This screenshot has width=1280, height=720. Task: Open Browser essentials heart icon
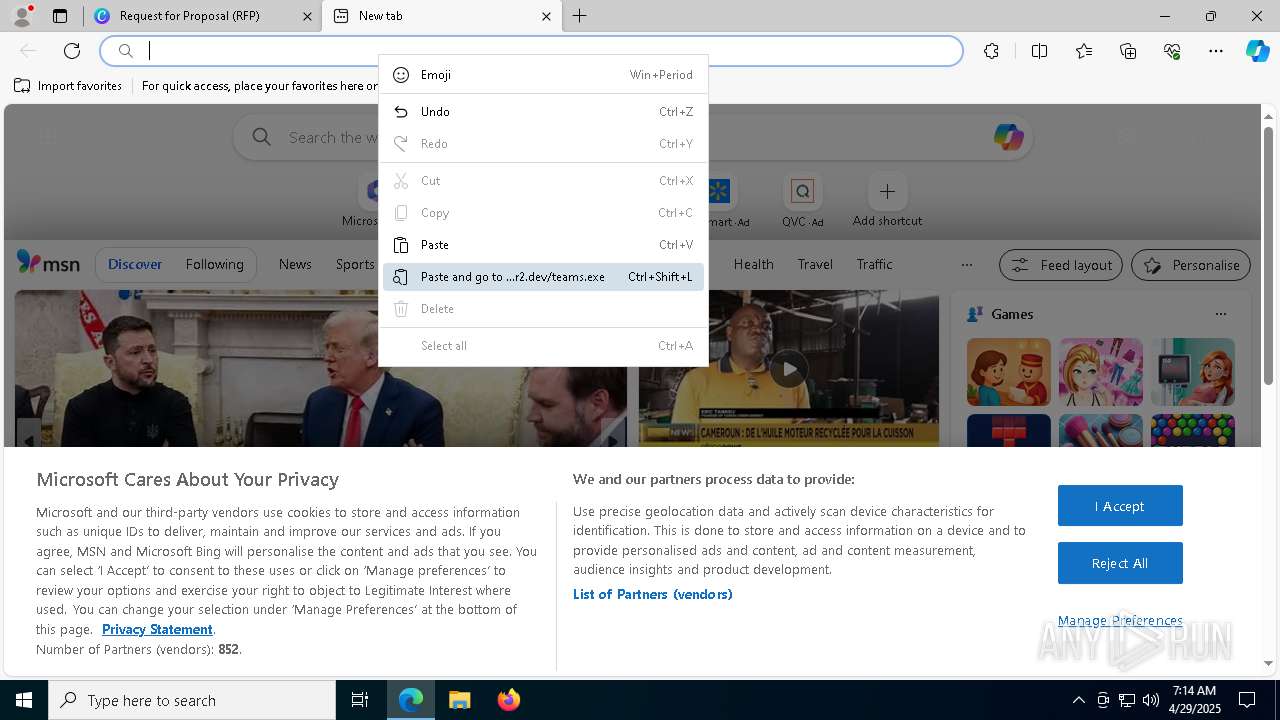click(x=1172, y=51)
